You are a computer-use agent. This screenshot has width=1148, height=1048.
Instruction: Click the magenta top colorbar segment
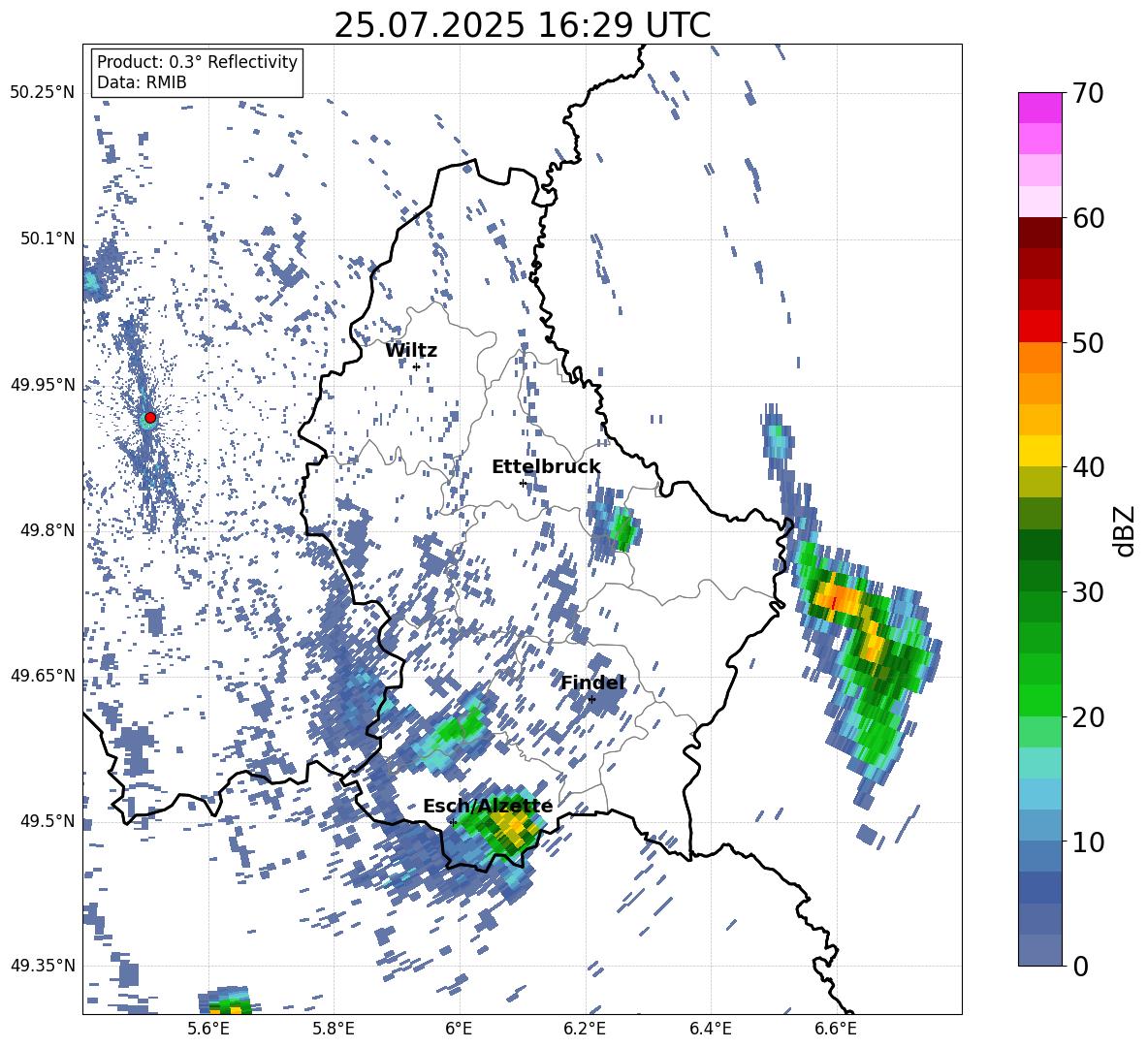[1039, 108]
